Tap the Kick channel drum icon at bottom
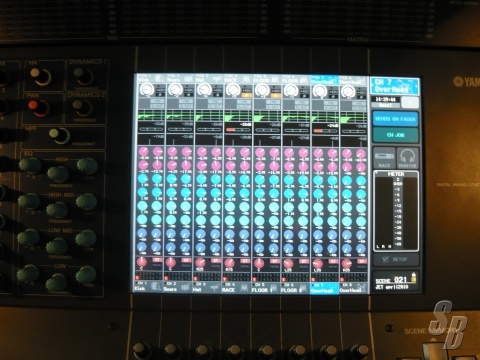The height and width of the screenshot is (360, 480). click(x=156, y=287)
